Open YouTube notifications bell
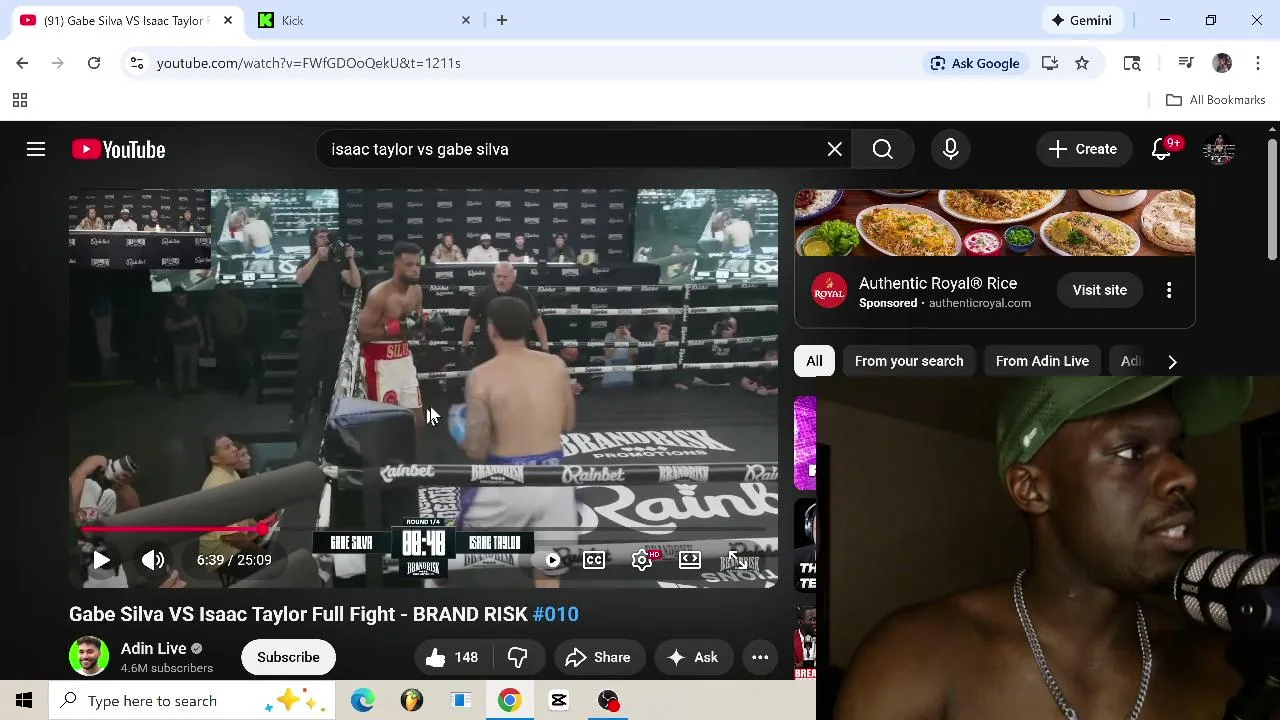The width and height of the screenshot is (1280, 720). click(1161, 149)
